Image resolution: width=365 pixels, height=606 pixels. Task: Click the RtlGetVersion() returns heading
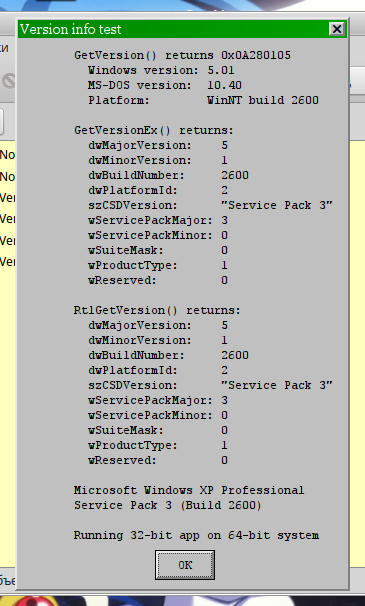pyautogui.click(x=157, y=310)
